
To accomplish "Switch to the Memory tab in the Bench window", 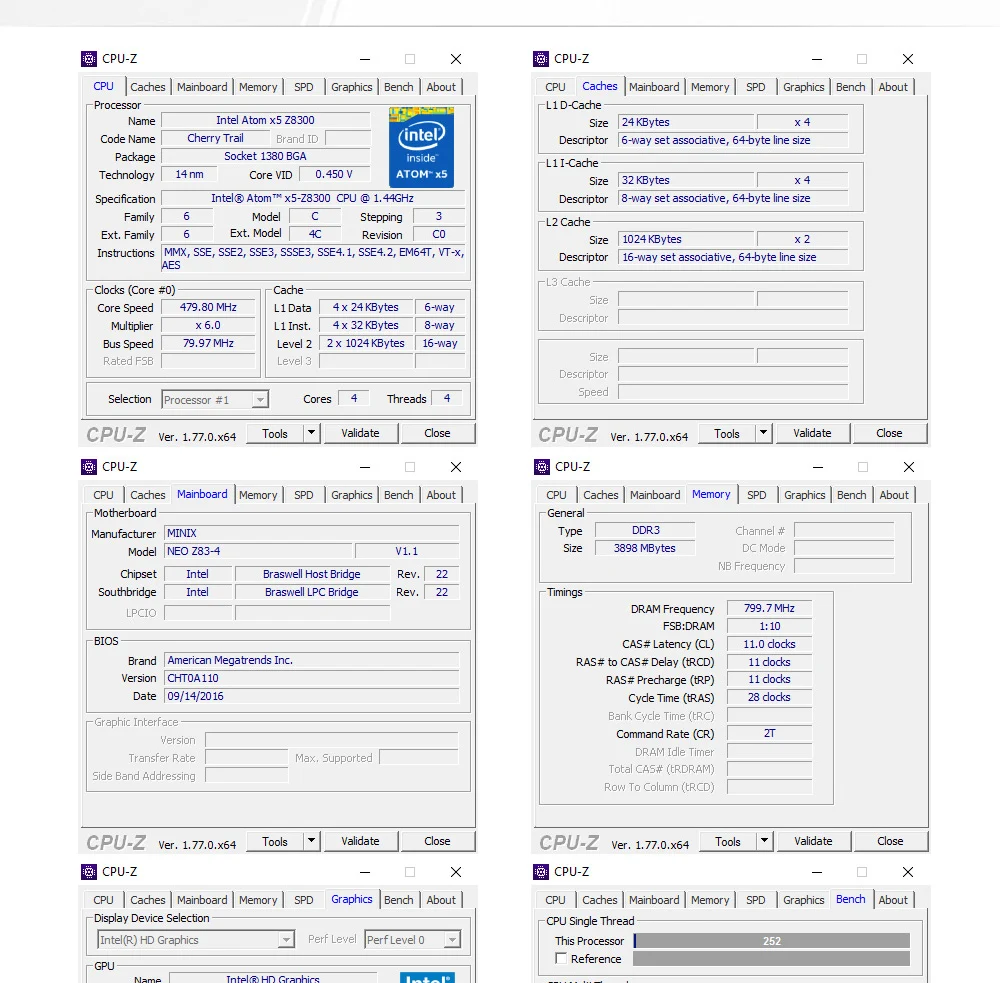I will [710, 900].
